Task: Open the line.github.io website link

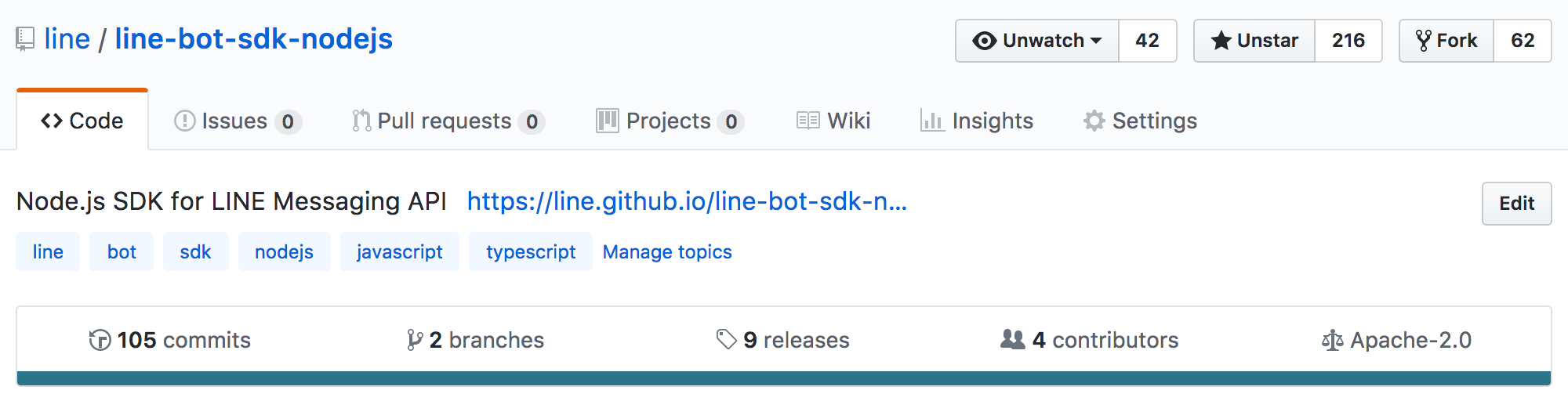Action: tap(687, 201)
